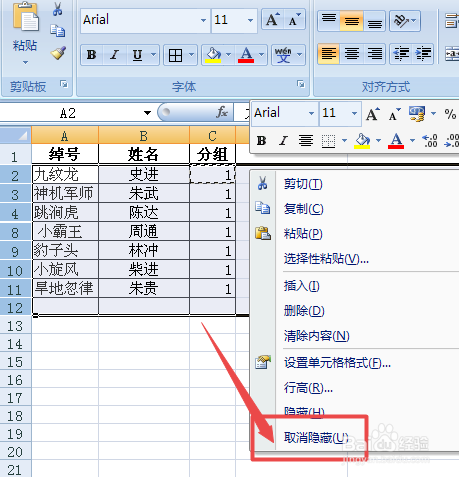
Task: Increase decimal places in mini toolbar
Action: click(x=429, y=141)
